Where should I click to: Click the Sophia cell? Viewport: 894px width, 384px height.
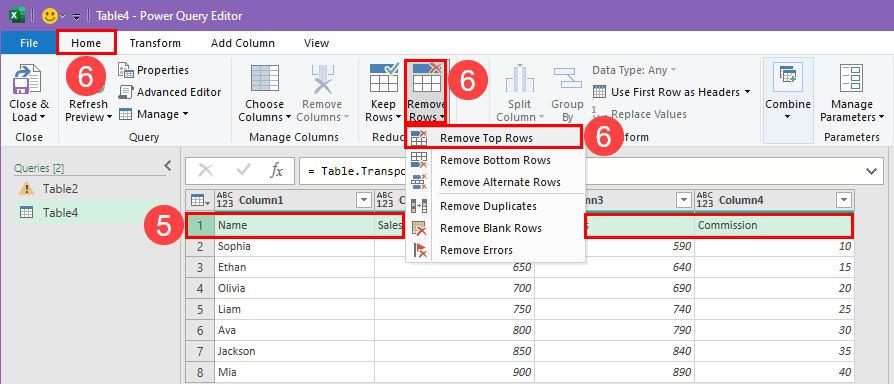(294, 247)
